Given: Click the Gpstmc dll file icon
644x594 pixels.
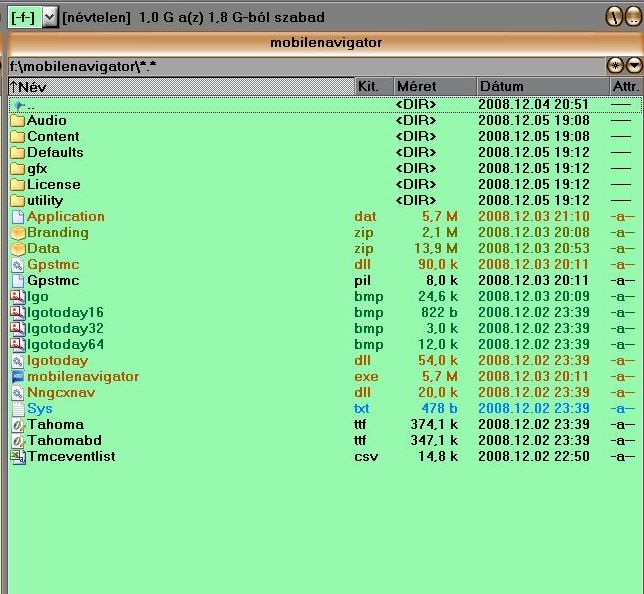Looking at the screenshot, I should click(18, 265).
